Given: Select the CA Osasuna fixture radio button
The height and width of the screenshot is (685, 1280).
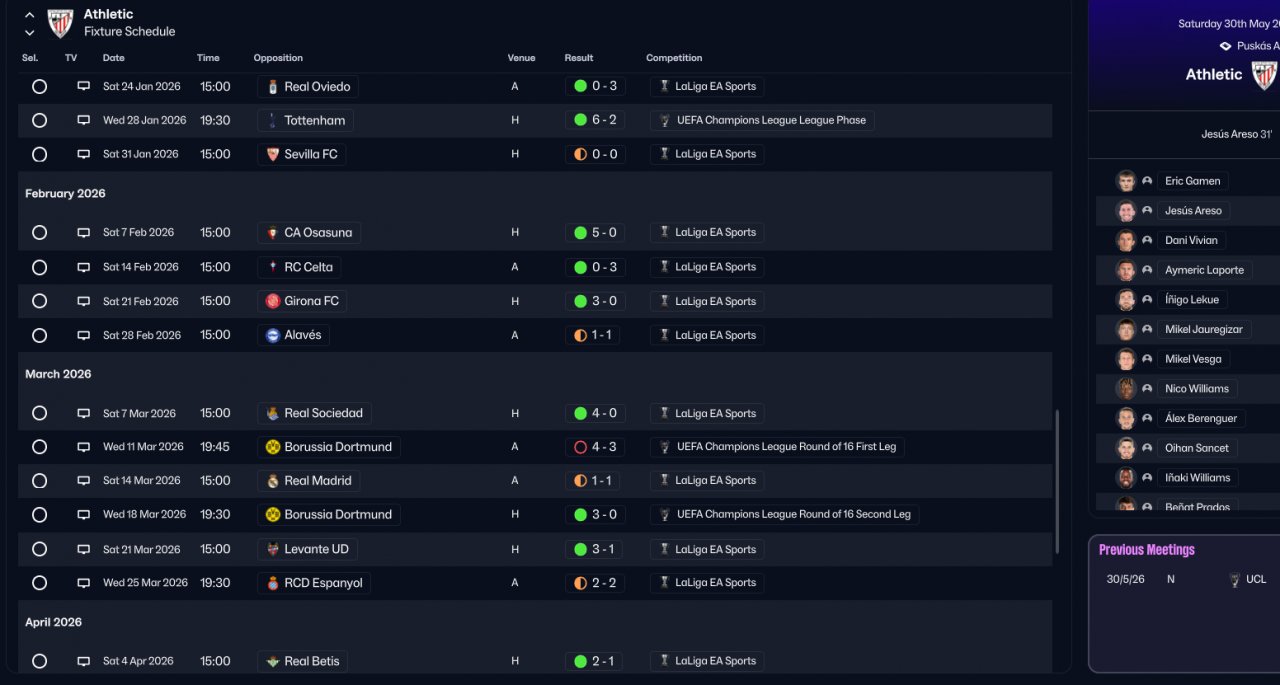Looking at the screenshot, I should (39, 233).
